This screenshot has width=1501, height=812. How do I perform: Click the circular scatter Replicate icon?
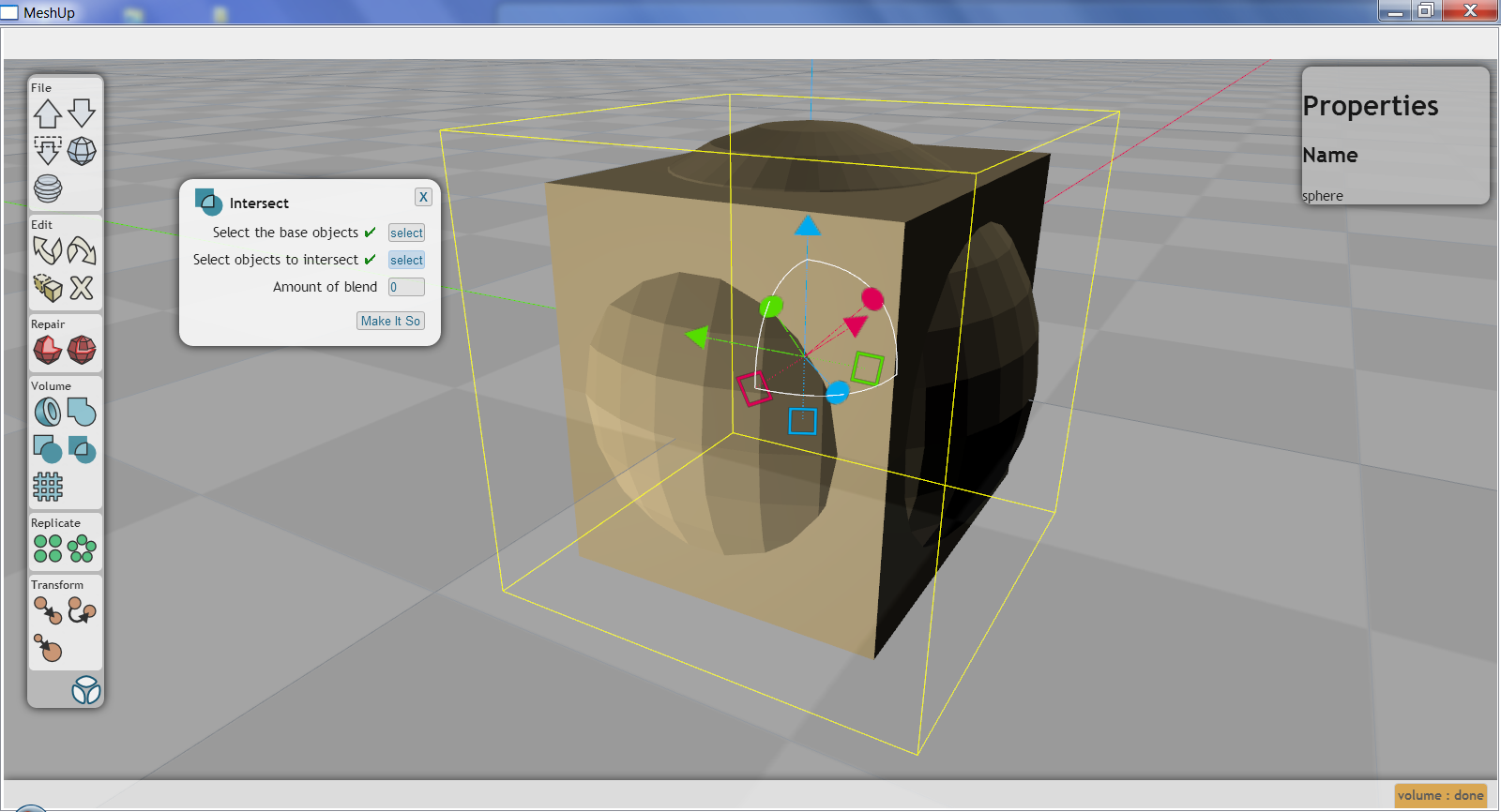coord(82,549)
